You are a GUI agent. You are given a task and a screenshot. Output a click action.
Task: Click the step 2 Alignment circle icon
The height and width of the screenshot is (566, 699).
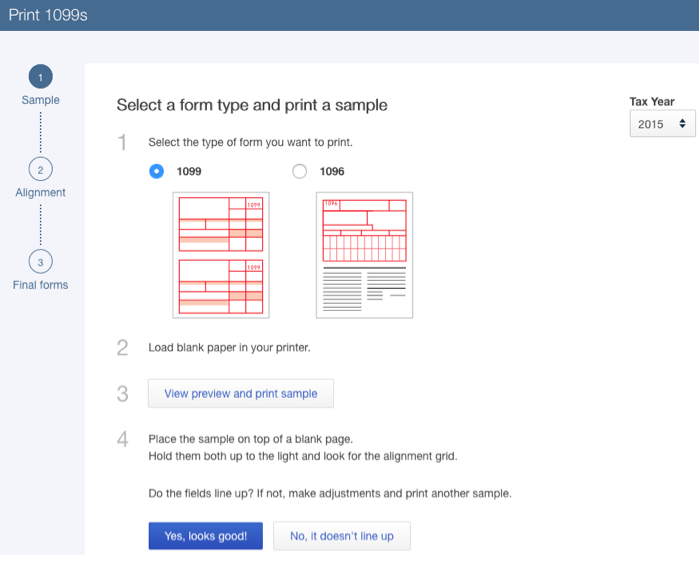[x=40, y=169]
